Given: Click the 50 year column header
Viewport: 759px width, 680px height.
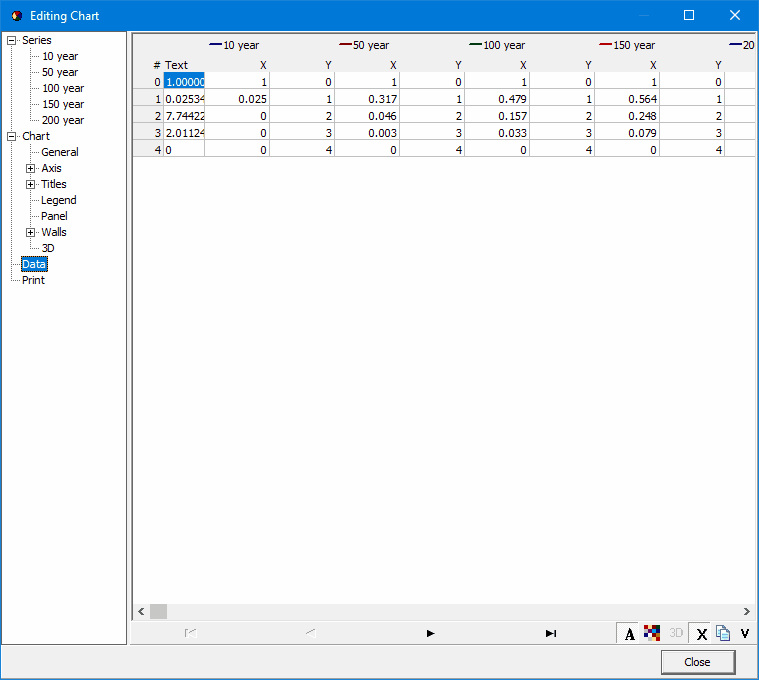Looking at the screenshot, I should coord(365,45).
